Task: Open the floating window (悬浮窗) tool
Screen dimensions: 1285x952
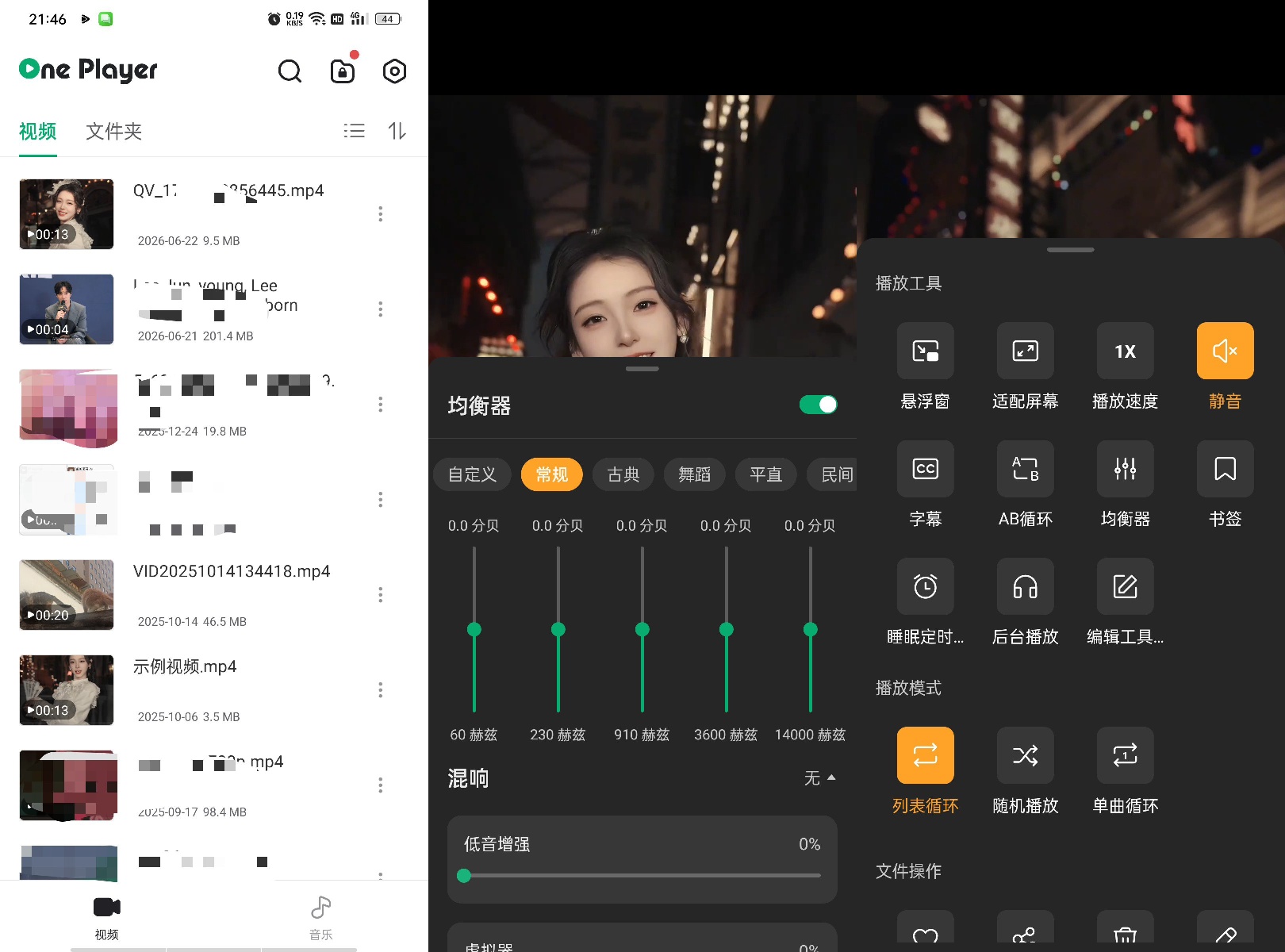Action: pos(925,351)
